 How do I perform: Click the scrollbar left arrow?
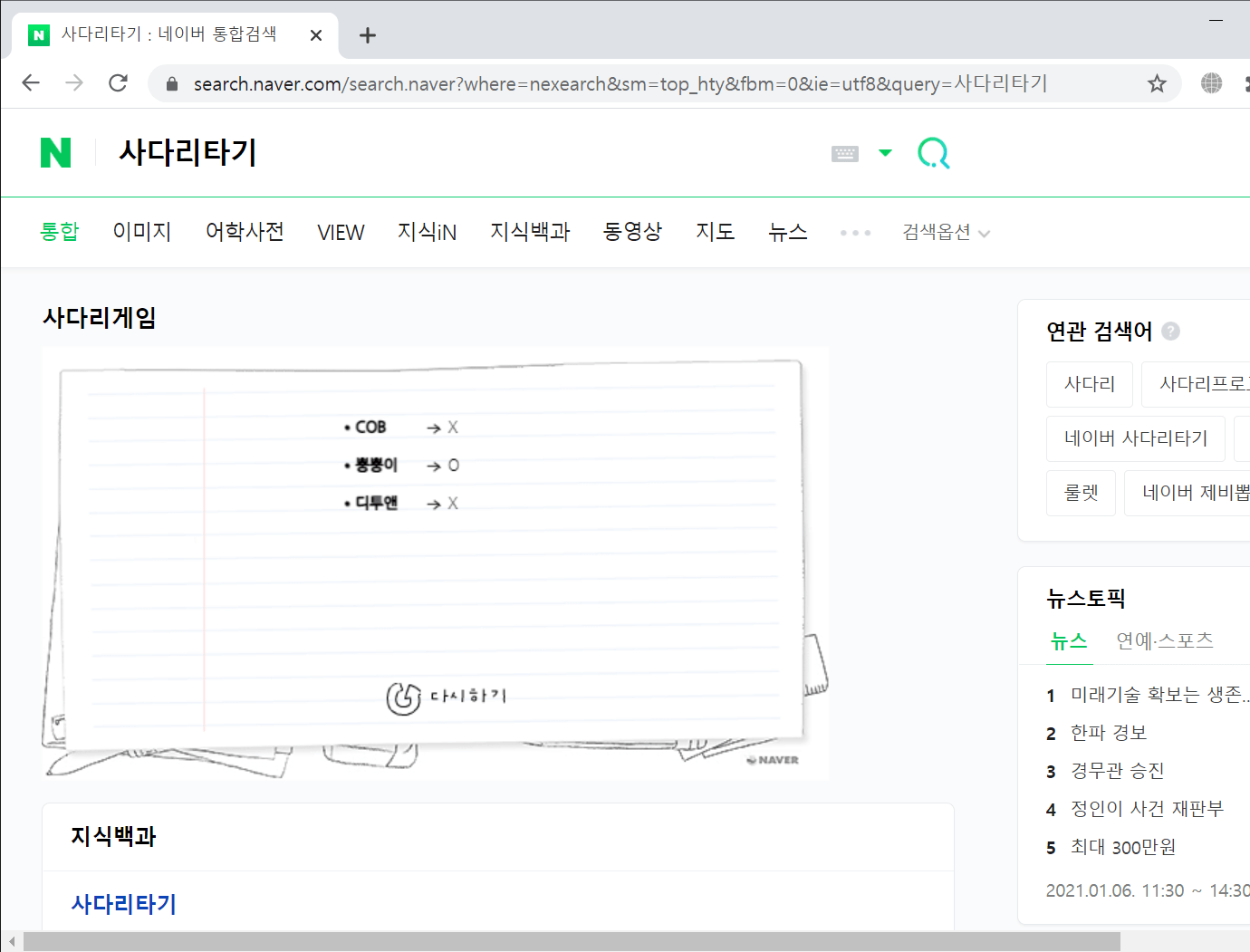pyautogui.click(x=12, y=942)
